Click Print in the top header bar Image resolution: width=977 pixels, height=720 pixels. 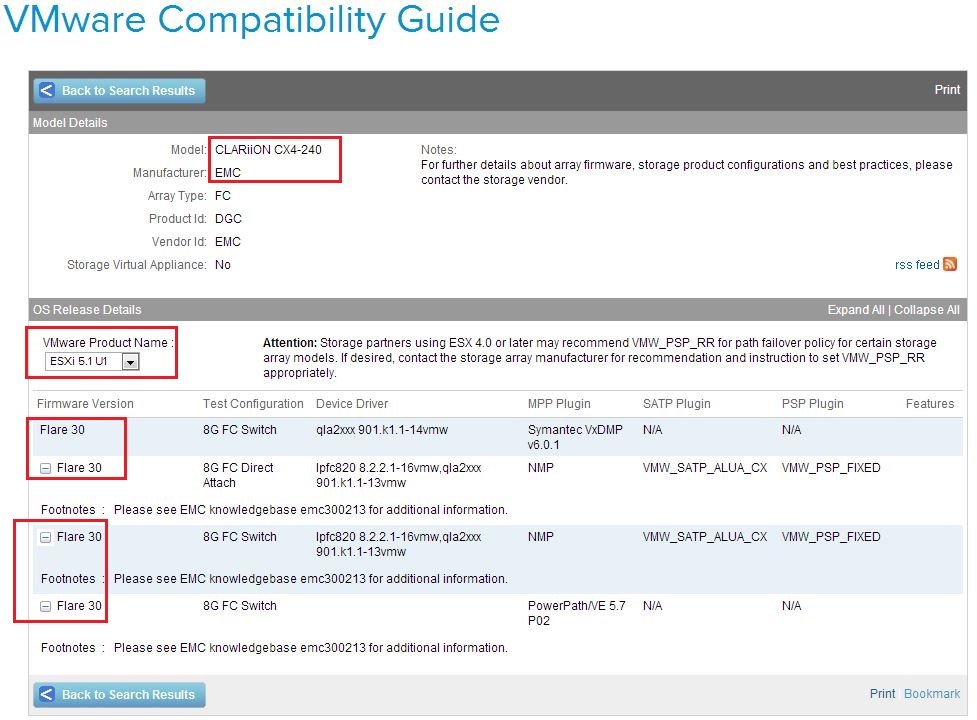coord(946,90)
